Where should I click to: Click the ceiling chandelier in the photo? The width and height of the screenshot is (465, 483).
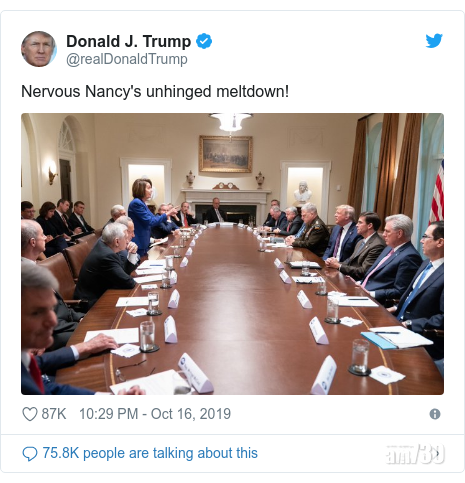[x=231, y=122]
